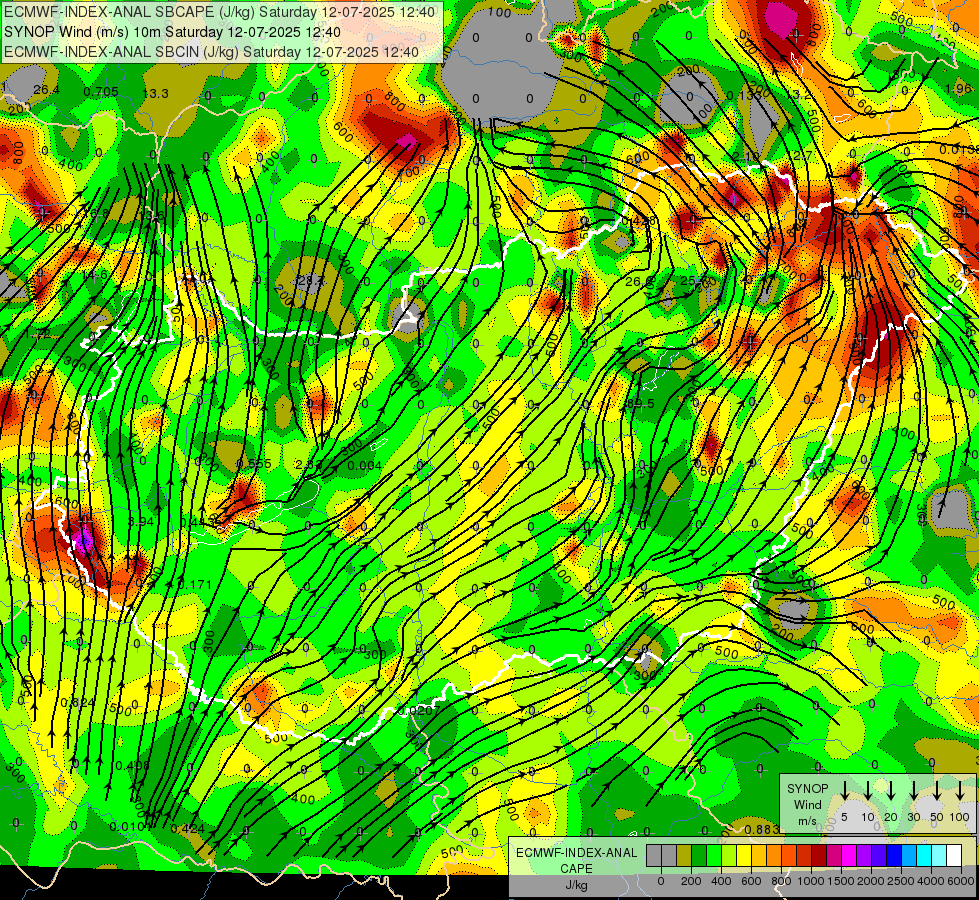Click the 1.72 value at left edge
Image resolution: width=979 pixels, height=900 pixels.
[39, 335]
